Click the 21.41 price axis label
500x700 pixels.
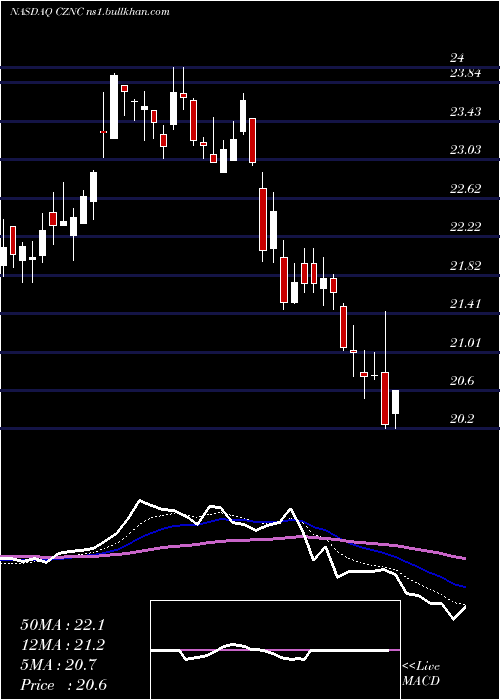point(466,304)
